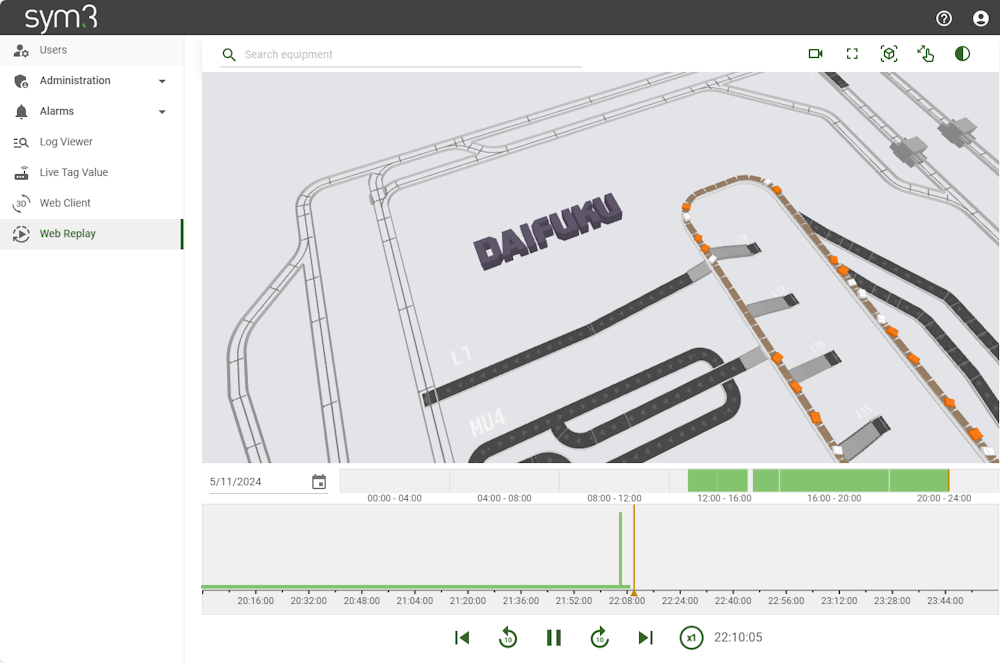Click the search magnifier icon
Screen dimensions: 1000x663
coord(228,55)
